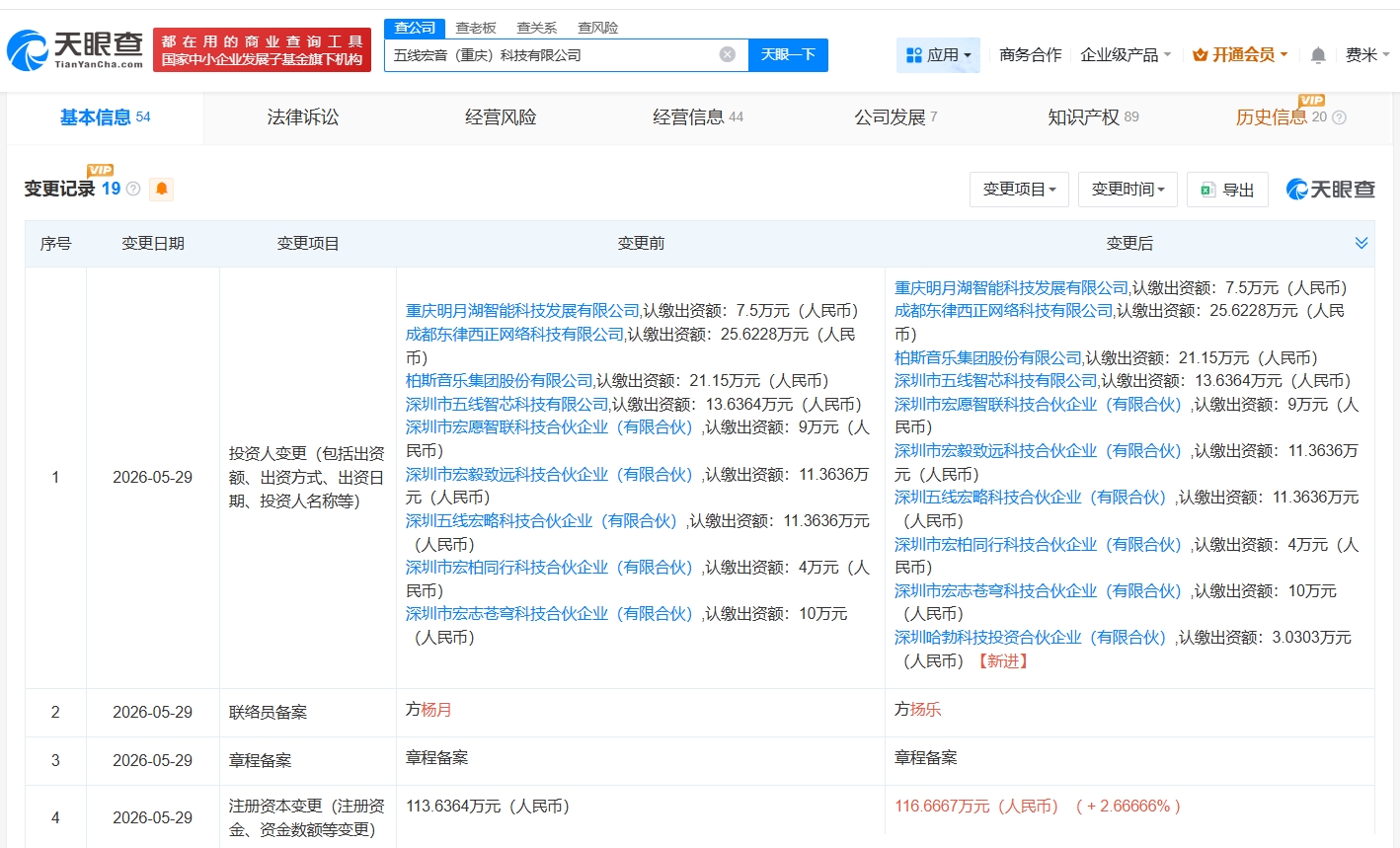Switch to the 查风险 search tab
This screenshot has width=1400, height=848.
click(x=598, y=28)
